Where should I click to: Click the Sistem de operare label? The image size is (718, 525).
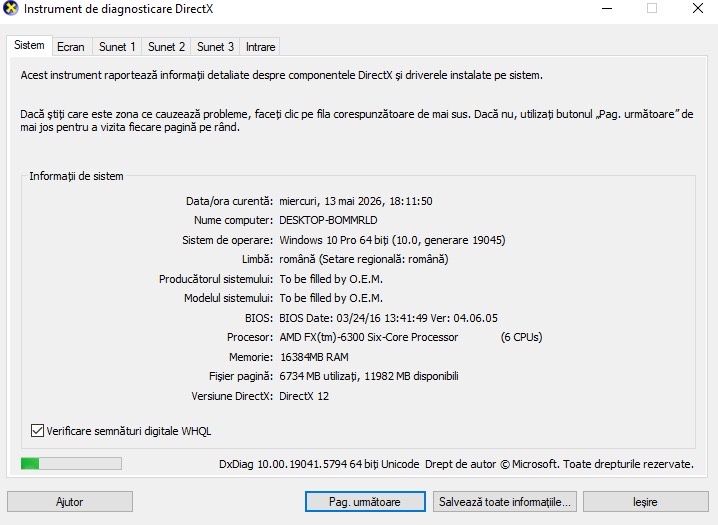click(x=228, y=240)
